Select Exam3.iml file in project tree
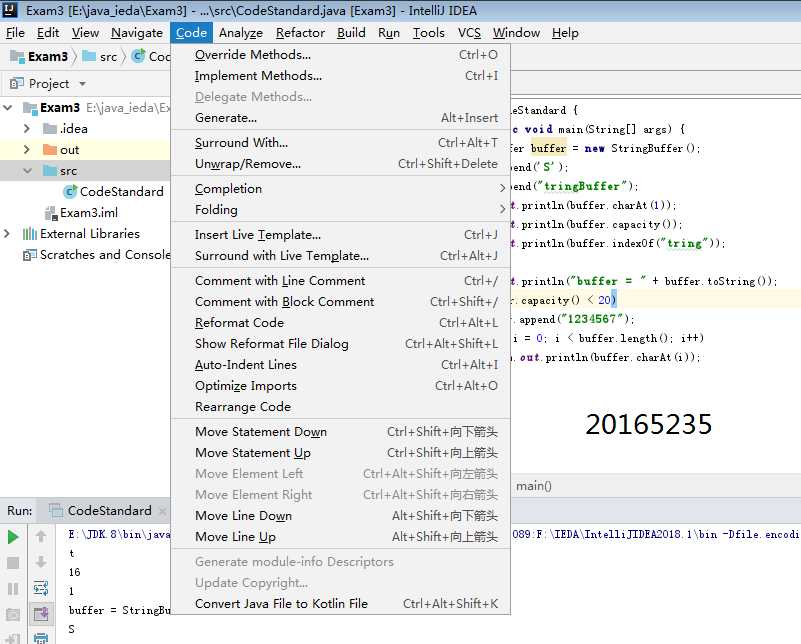This screenshot has width=801, height=644. pos(89,212)
